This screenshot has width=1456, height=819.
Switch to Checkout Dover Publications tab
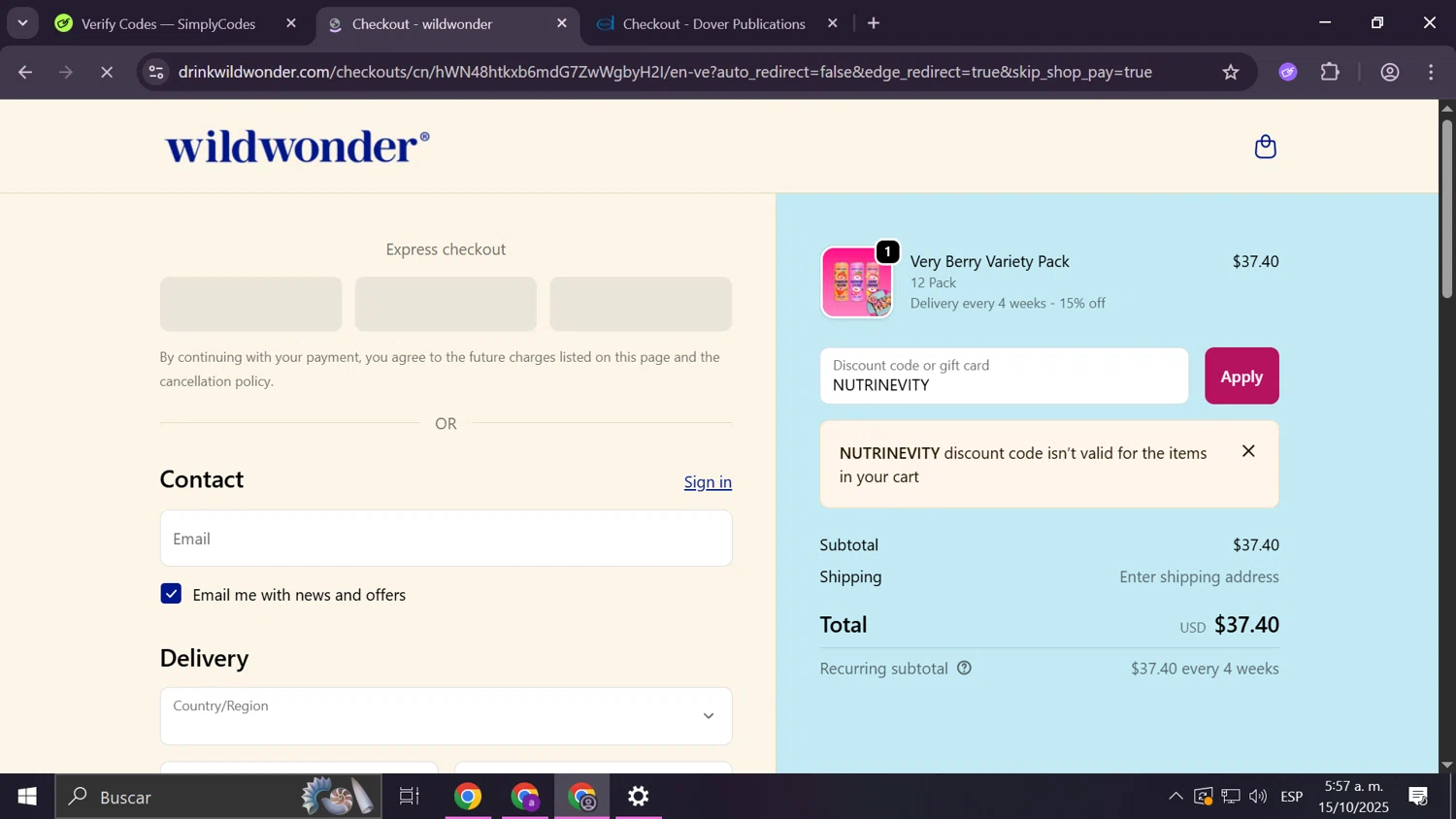point(713,23)
